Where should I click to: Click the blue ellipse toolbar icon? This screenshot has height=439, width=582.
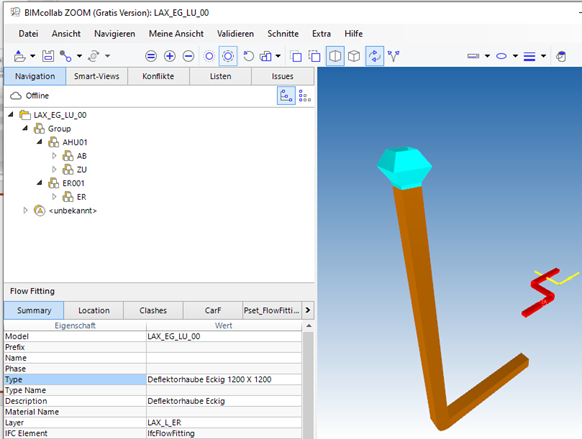(x=501, y=56)
